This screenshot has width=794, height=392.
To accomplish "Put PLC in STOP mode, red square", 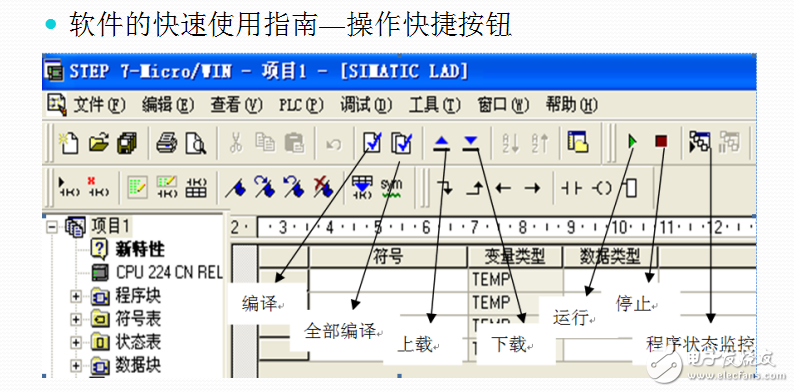I will [x=661, y=141].
